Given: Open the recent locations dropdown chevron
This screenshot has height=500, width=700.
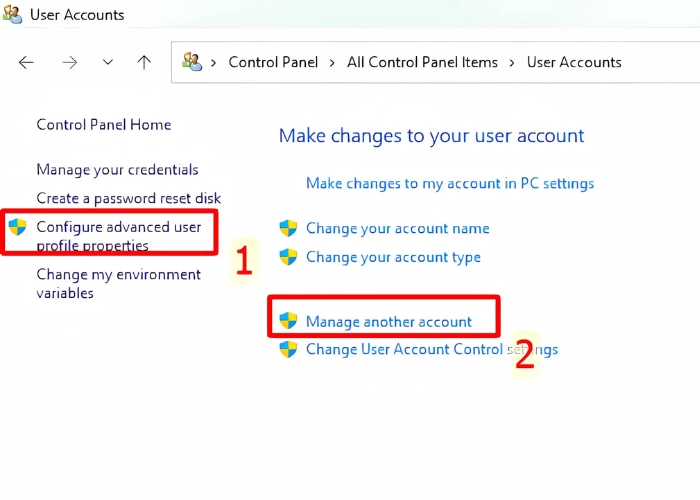Looking at the screenshot, I should click(x=108, y=62).
